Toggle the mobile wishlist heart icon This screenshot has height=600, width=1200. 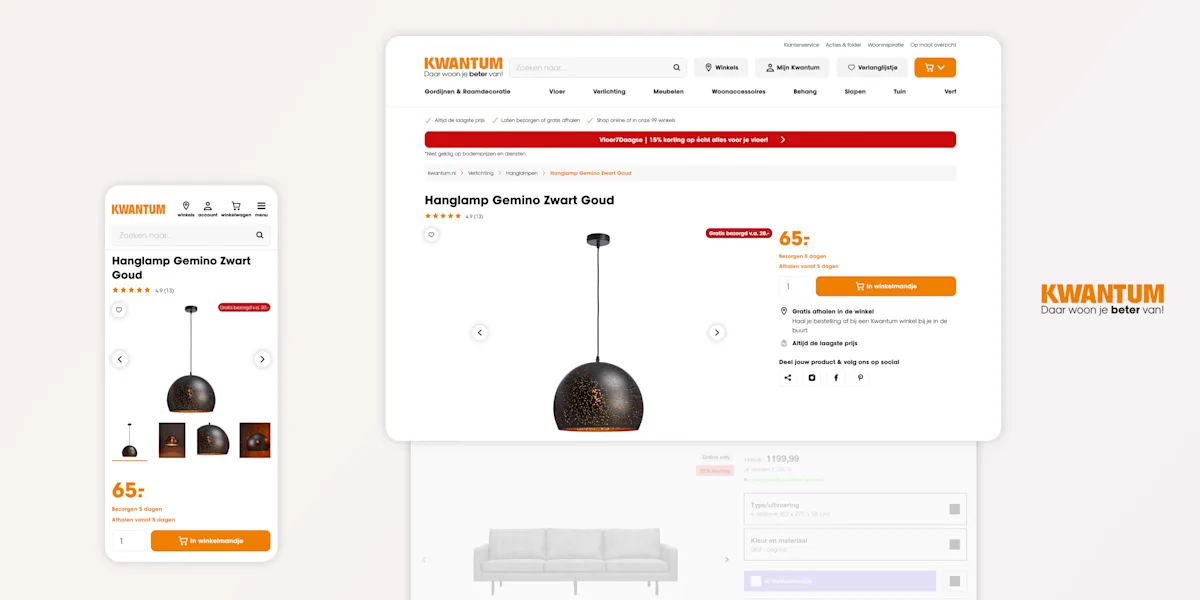coord(119,310)
